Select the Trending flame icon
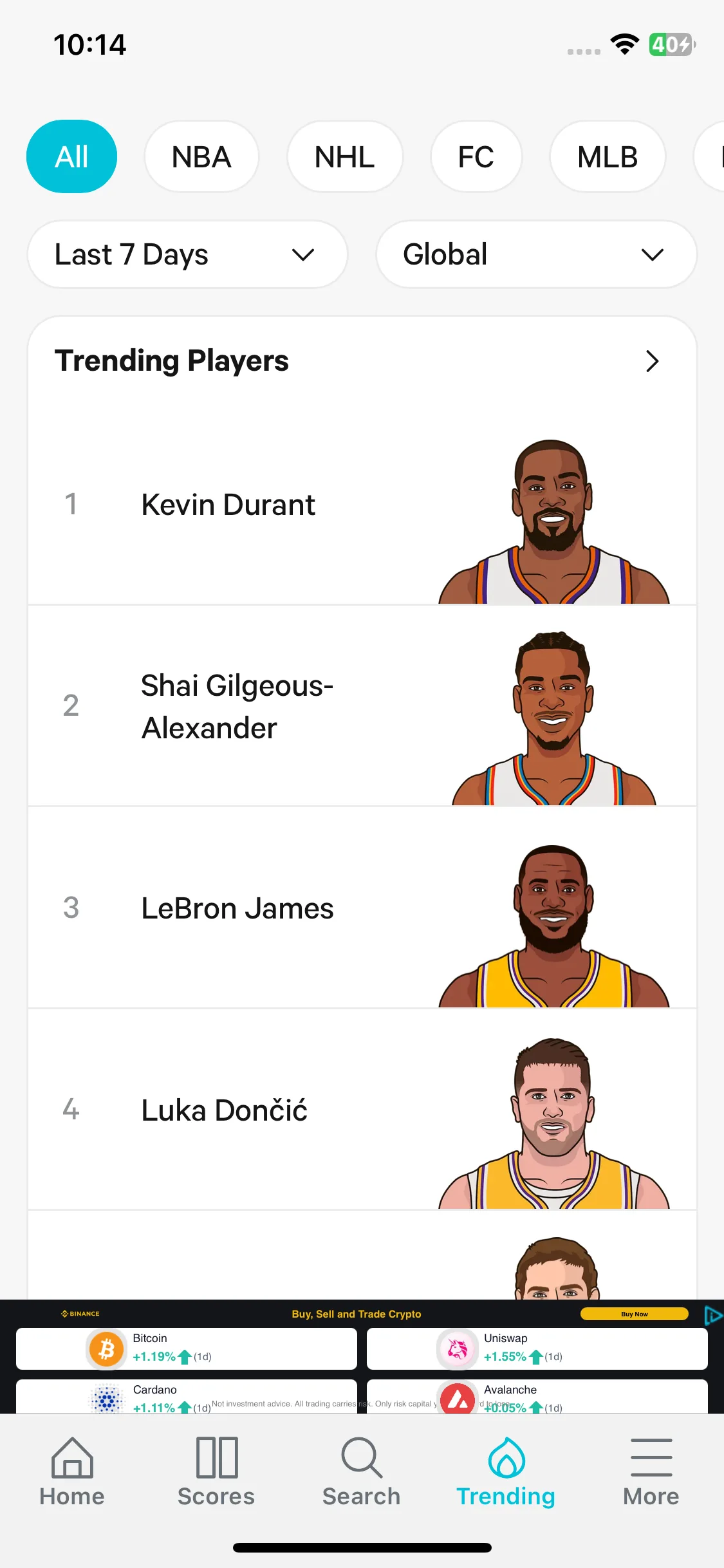This screenshot has width=724, height=1568. pos(506,1458)
